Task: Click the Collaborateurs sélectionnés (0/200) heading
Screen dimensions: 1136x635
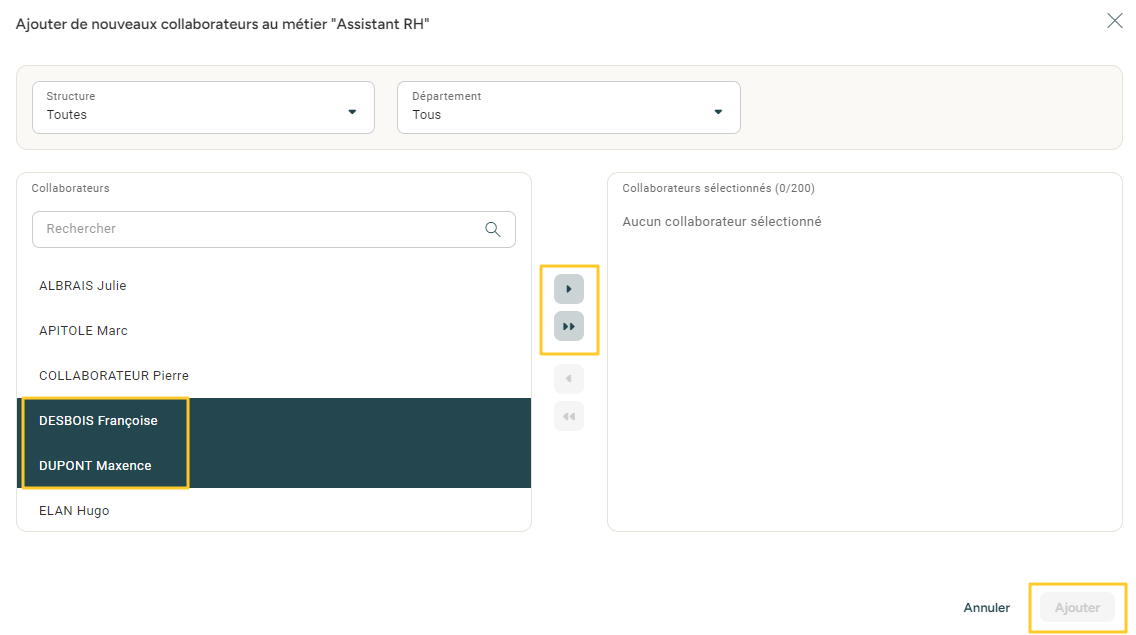Action: (x=718, y=188)
